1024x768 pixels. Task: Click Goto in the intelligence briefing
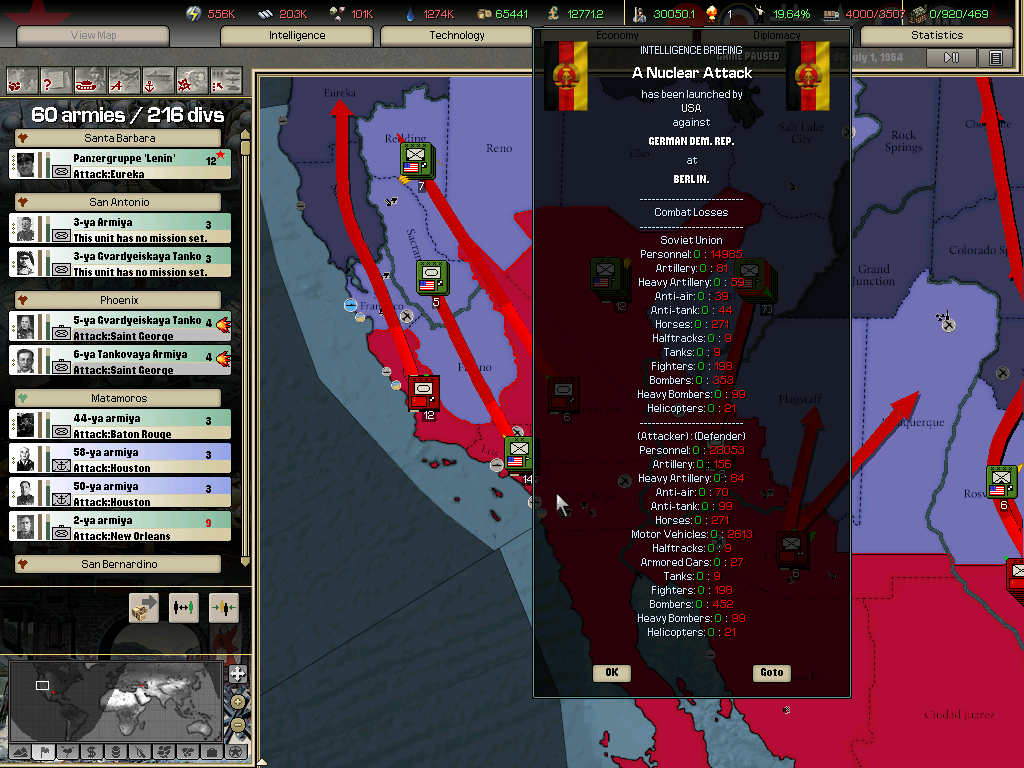[x=771, y=673]
